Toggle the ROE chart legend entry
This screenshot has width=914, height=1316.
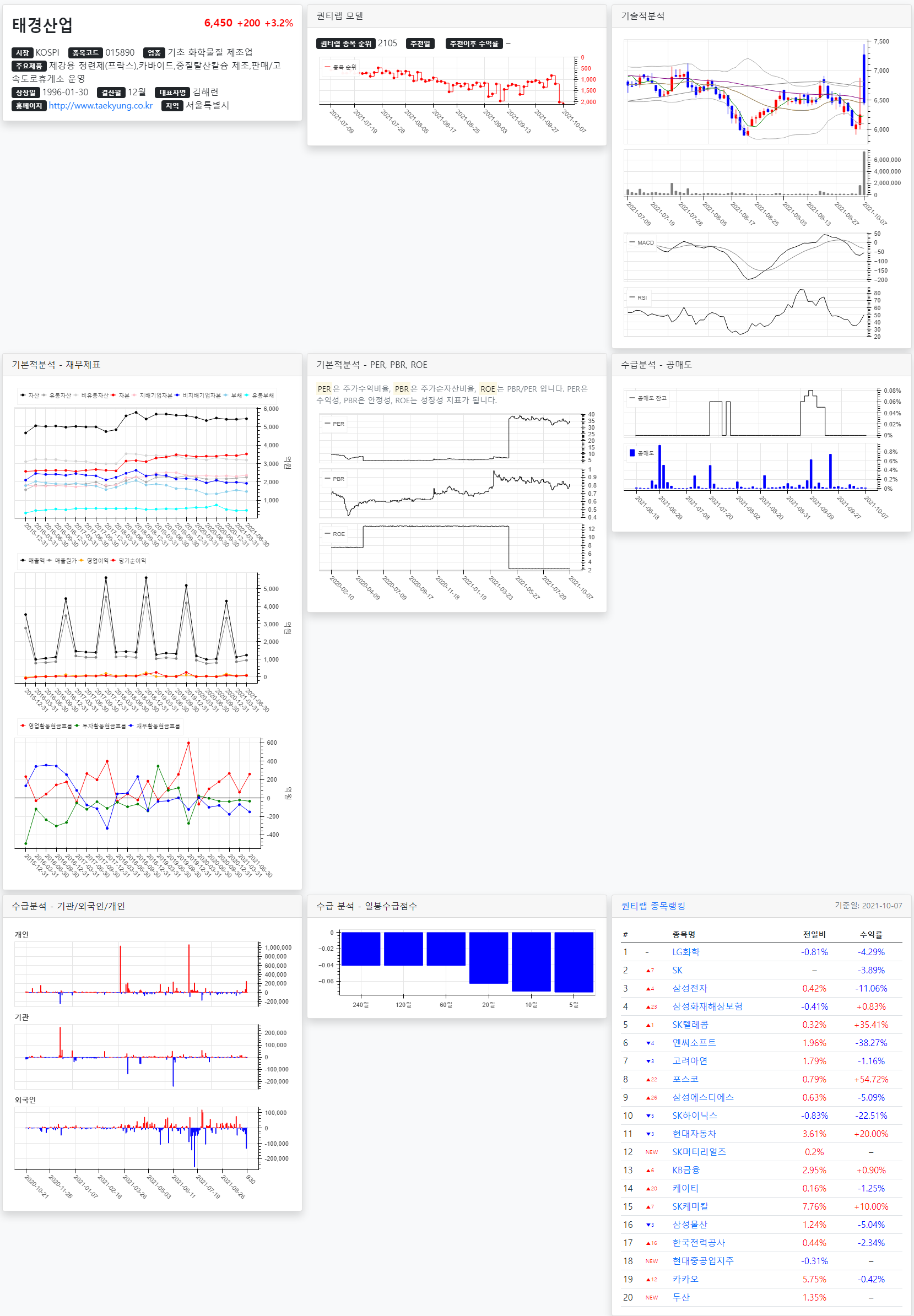[x=334, y=534]
